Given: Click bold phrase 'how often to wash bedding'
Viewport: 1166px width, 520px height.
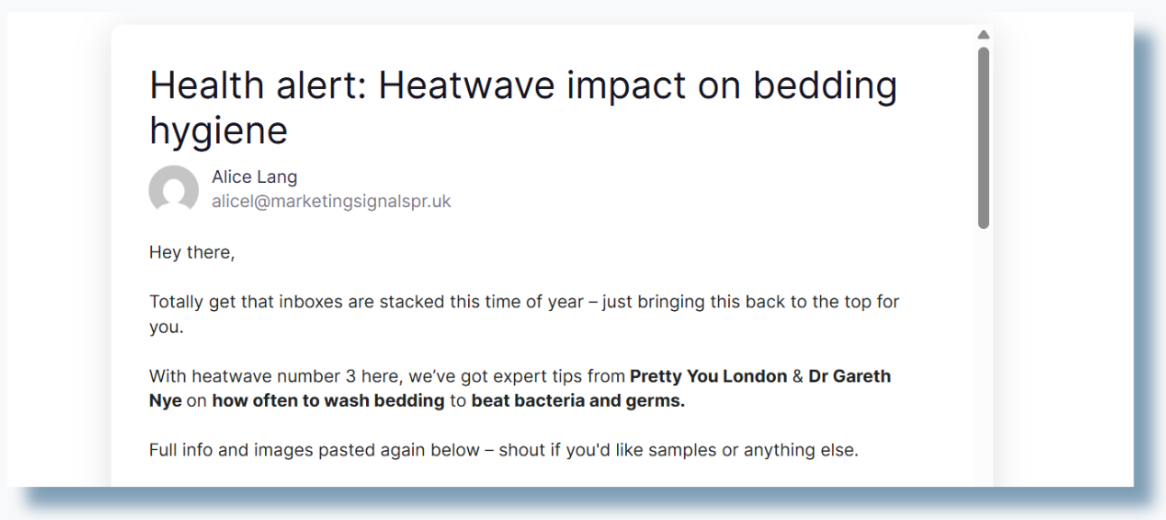Looking at the screenshot, I should pos(328,401).
